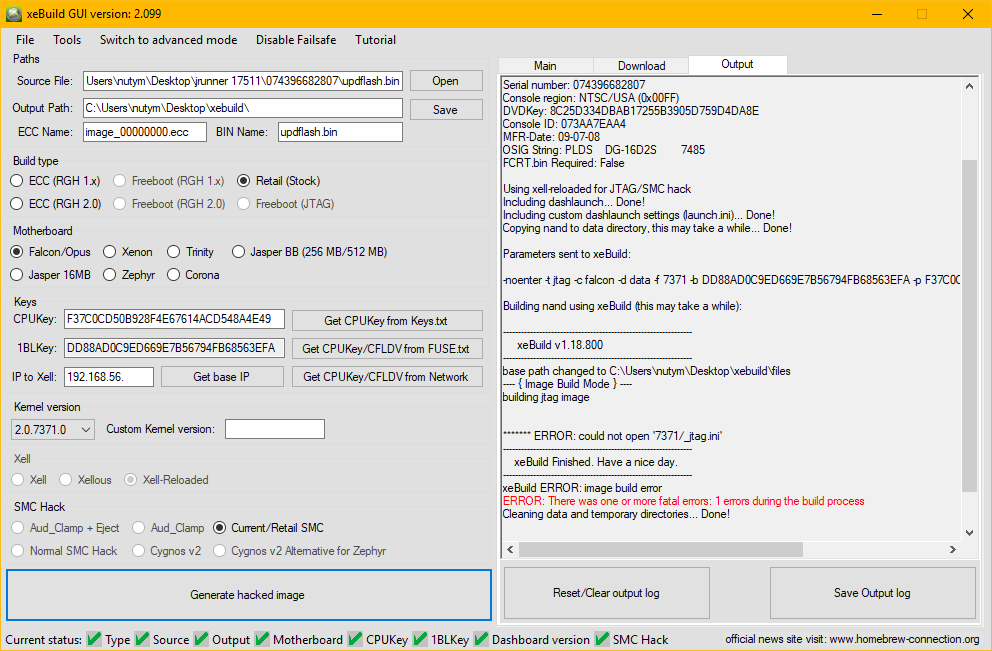This screenshot has height=651, width=992.
Task: Open the Tutorial menu
Action: pos(375,40)
